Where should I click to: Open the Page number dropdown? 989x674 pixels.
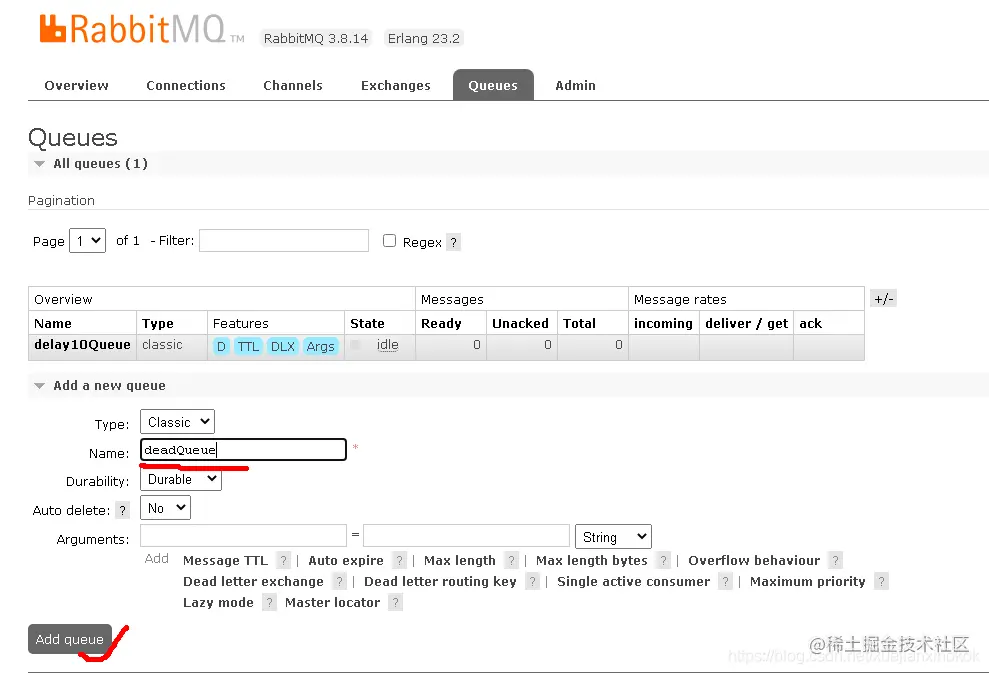tap(87, 240)
